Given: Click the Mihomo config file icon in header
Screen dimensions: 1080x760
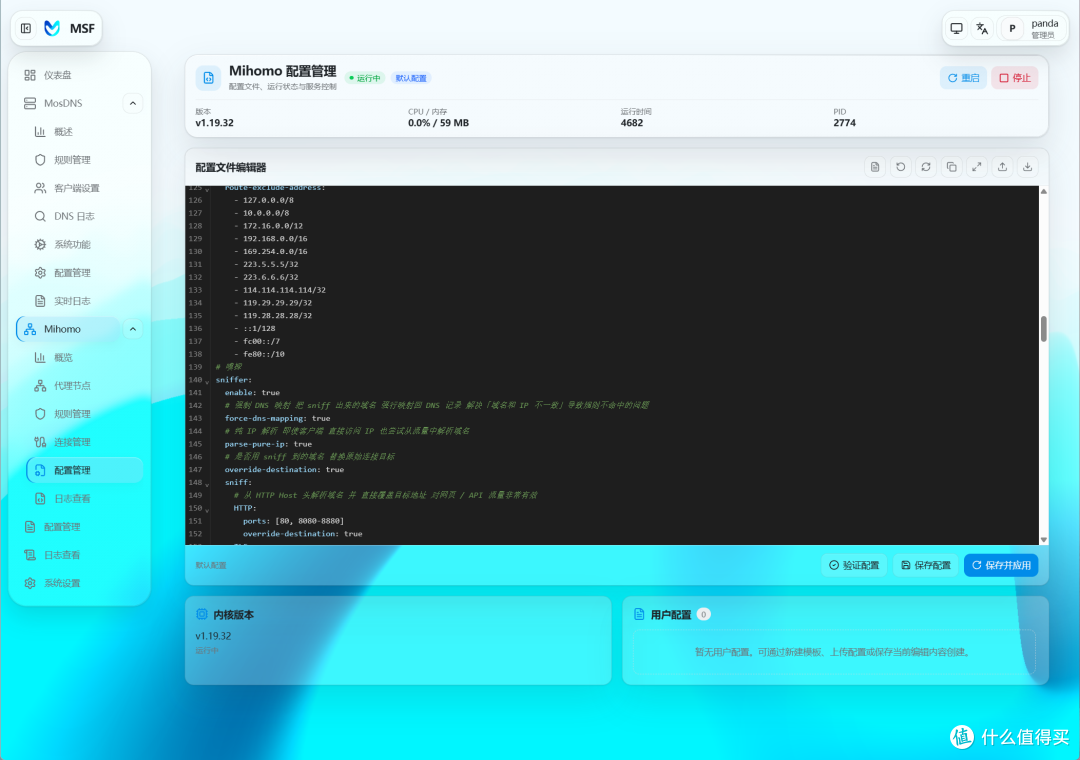Looking at the screenshot, I should tap(209, 78).
